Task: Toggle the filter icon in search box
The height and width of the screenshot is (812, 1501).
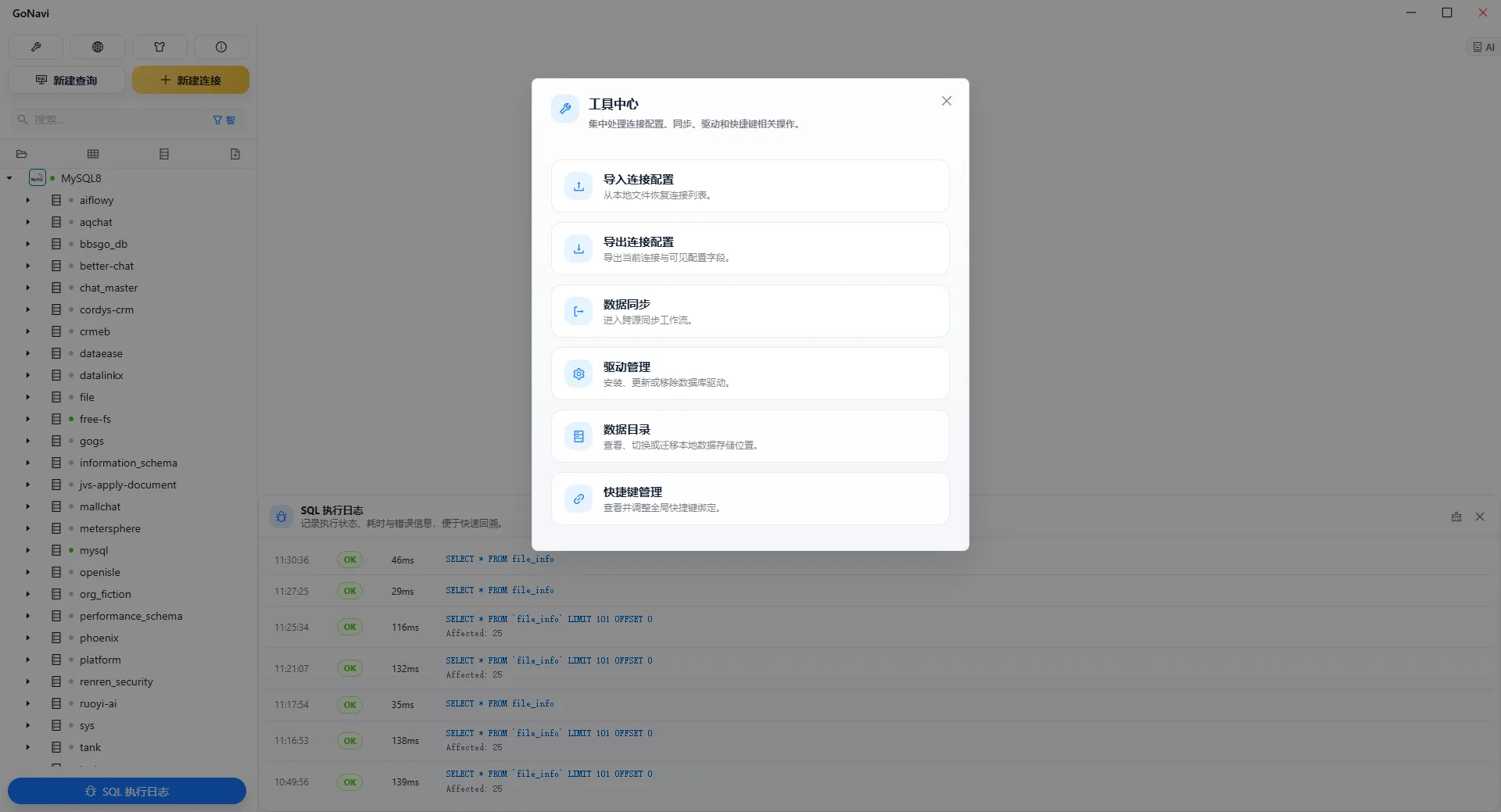Action: [x=217, y=120]
